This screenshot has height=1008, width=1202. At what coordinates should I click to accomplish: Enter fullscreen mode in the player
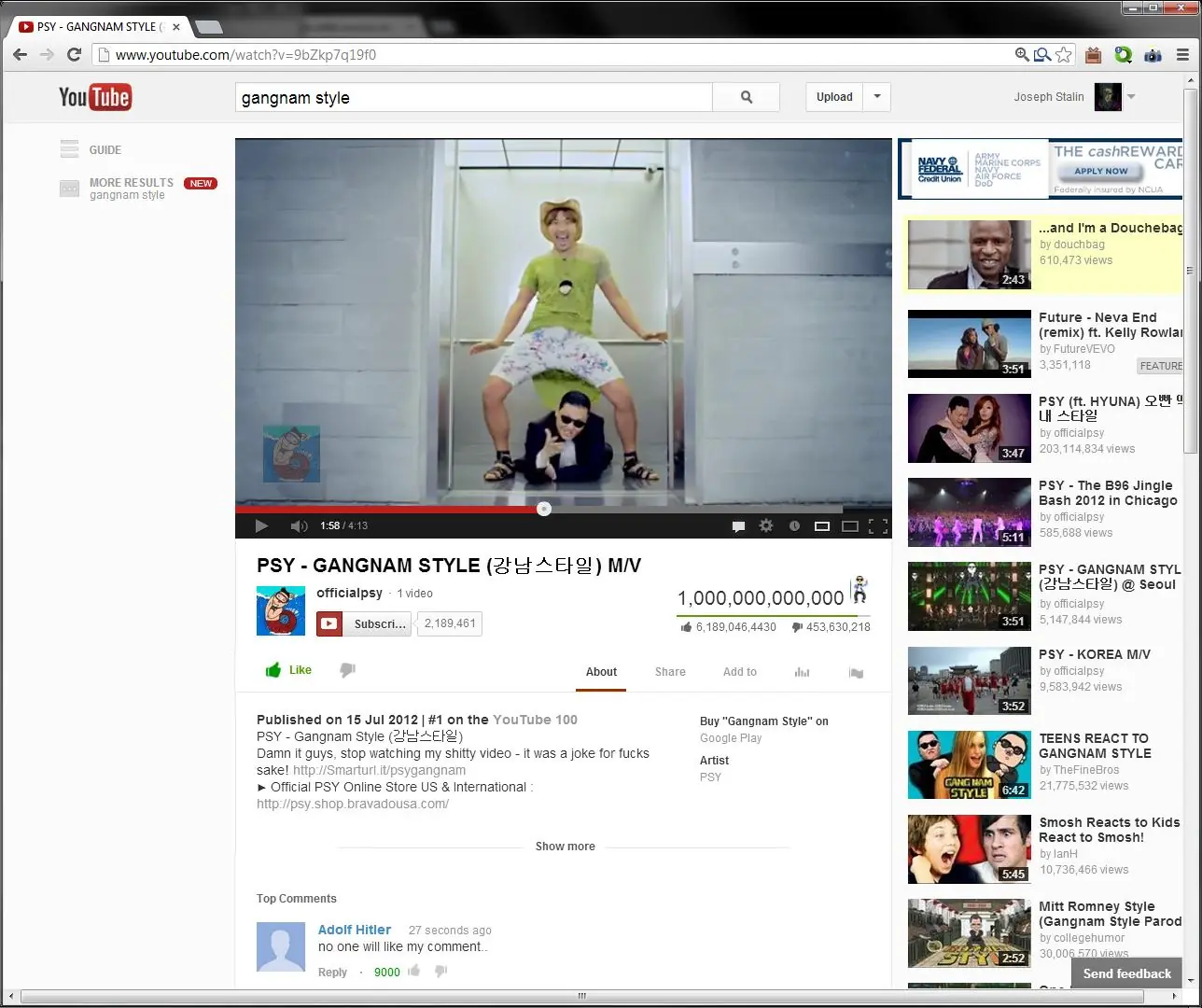point(878,526)
